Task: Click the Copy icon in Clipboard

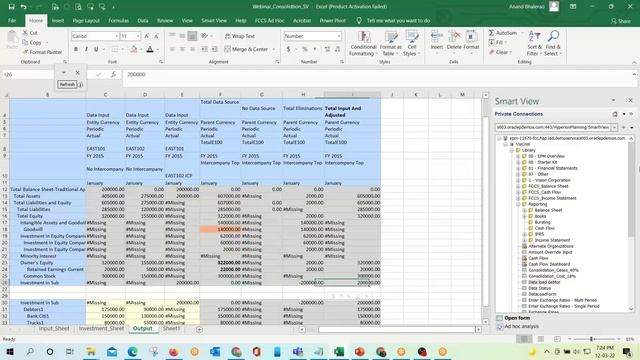Action: point(25,42)
